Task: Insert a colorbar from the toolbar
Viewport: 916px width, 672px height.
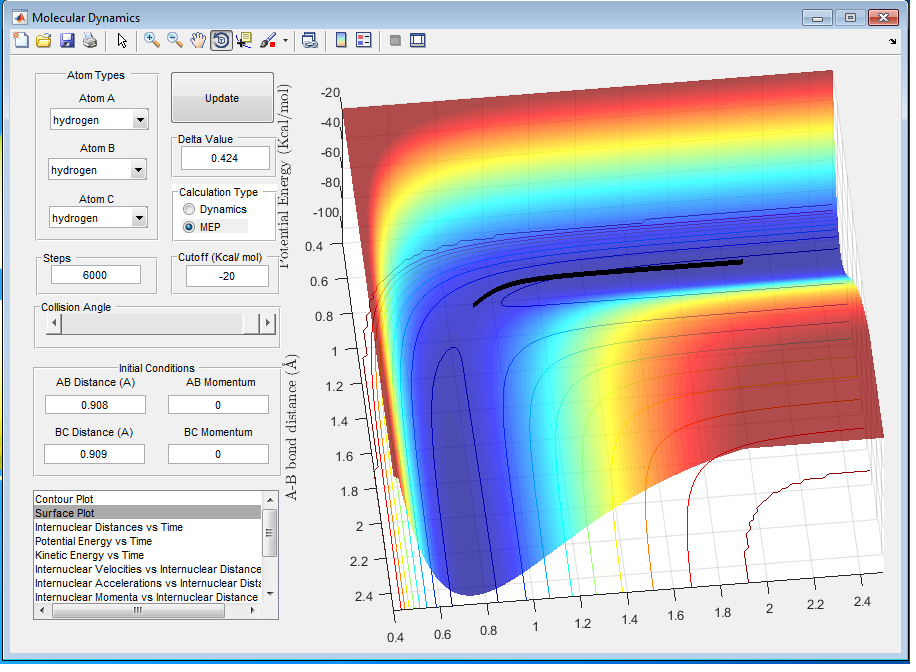Action: [x=341, y=41]
